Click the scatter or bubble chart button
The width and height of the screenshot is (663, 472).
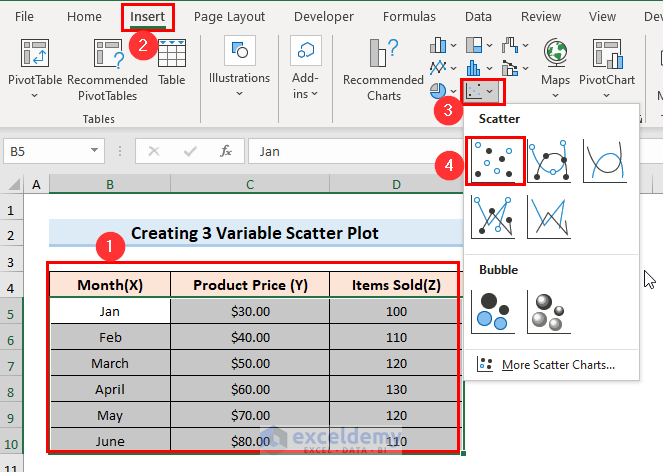[481, 91]
